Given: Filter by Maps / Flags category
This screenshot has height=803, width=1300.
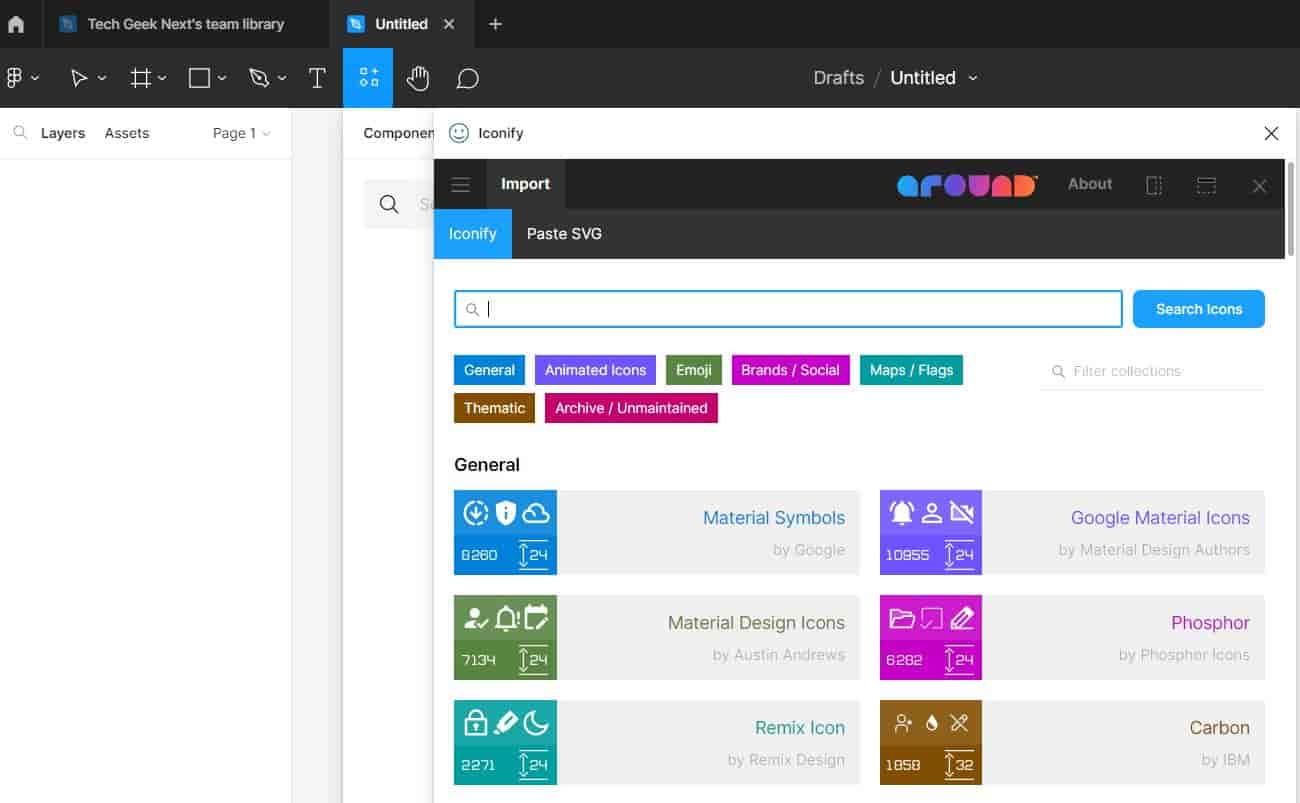Looking at the screenshot, I should pyautogui.click(x=911, y=370).
